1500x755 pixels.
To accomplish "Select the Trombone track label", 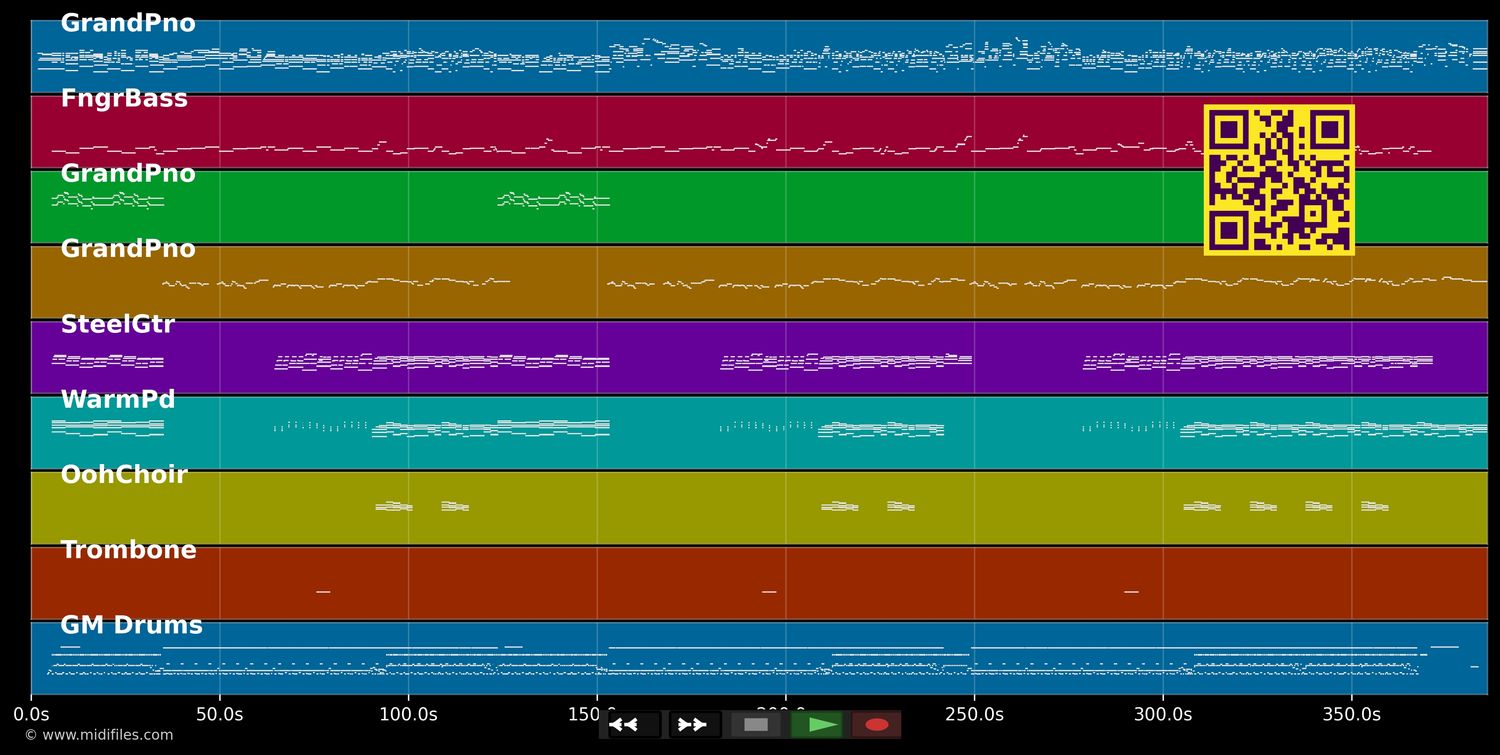I will tap(128, 550).
